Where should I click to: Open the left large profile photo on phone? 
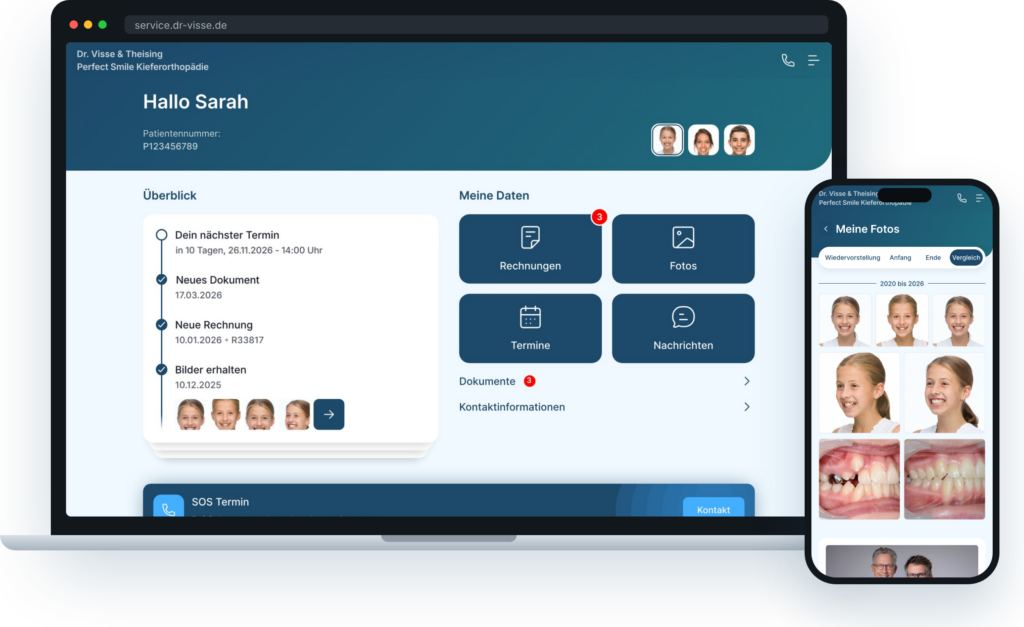pyautogui.click(x=859, y=393)
